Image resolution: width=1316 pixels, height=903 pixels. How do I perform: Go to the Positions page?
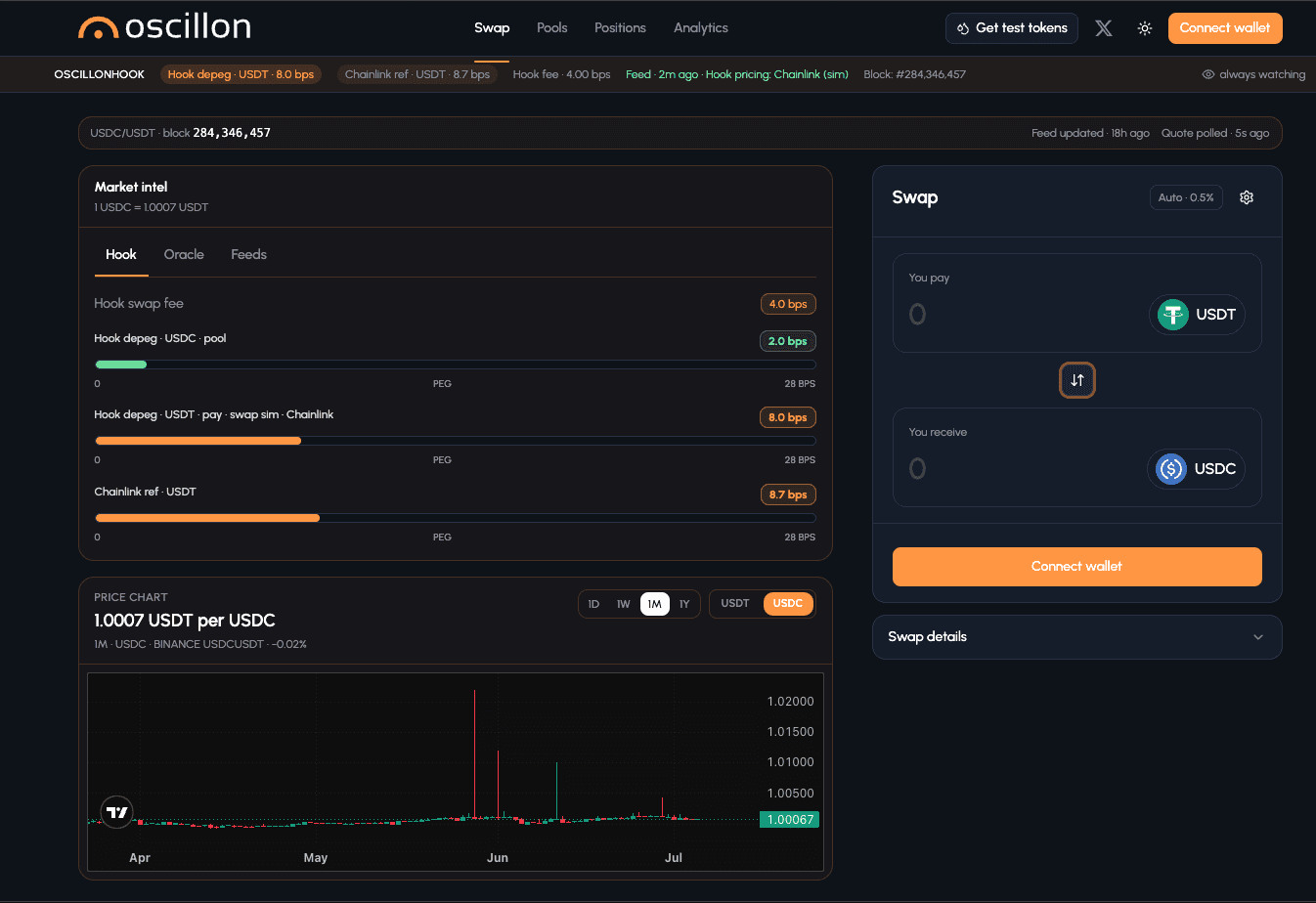(620, 27)
